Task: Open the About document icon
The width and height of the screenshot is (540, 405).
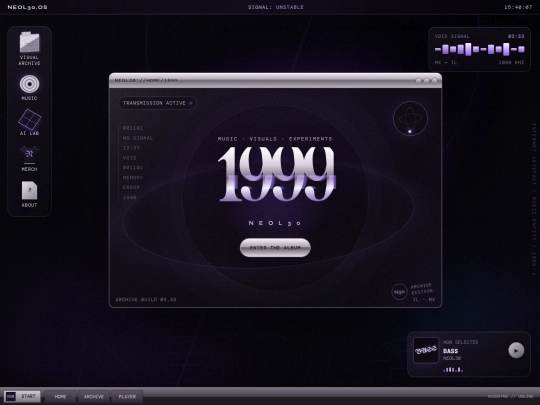Action: click(x=29, y=190)
